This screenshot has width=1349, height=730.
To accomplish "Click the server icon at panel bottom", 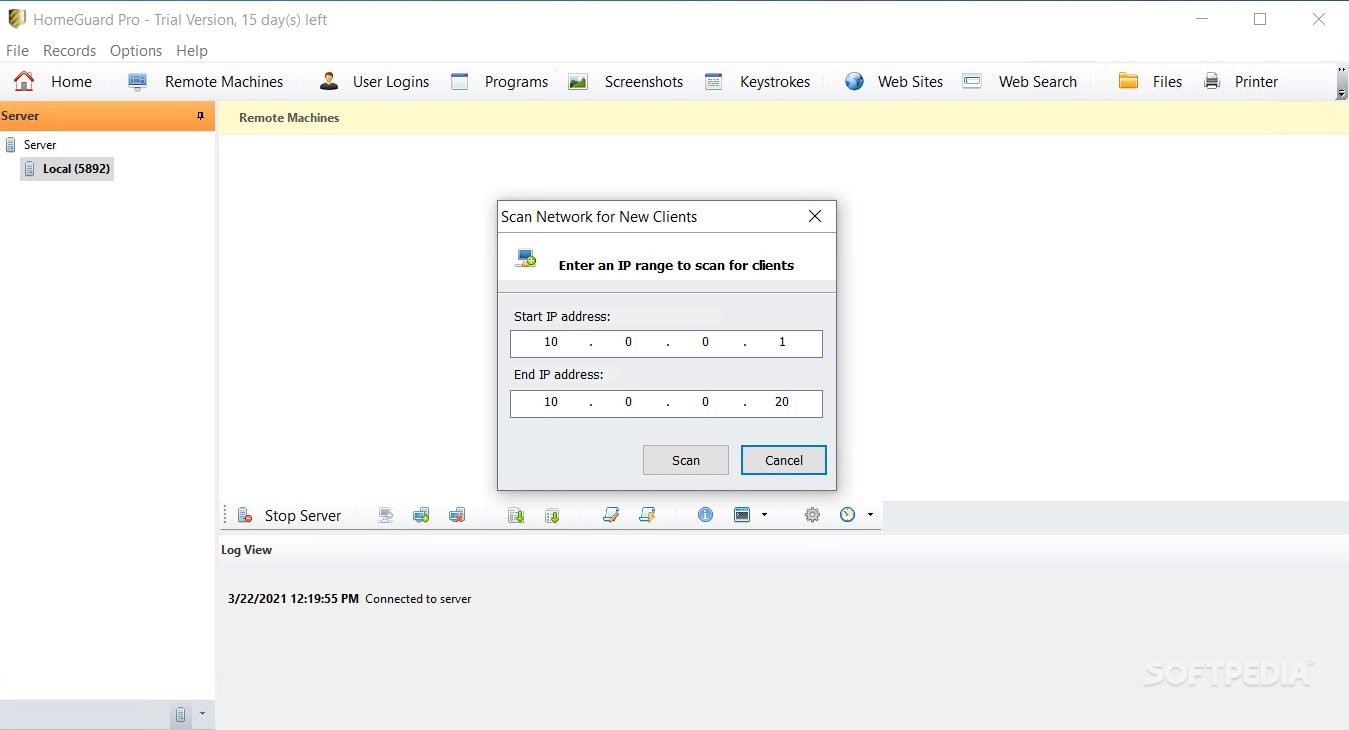I will (181, 714).
